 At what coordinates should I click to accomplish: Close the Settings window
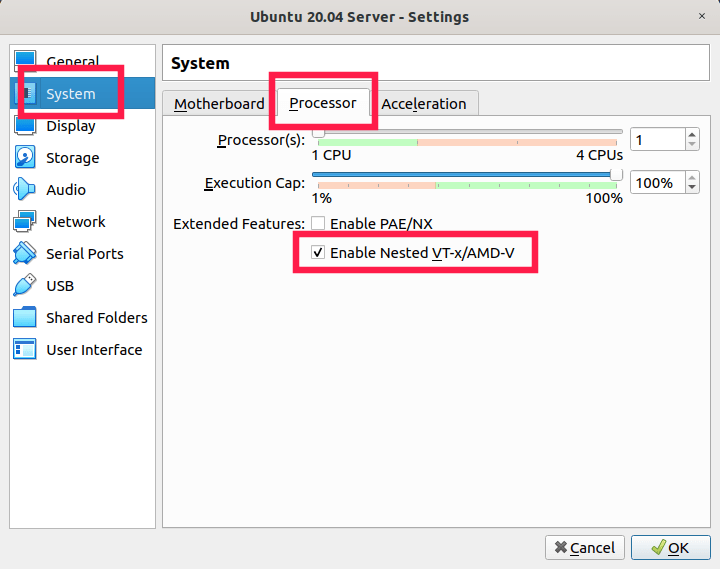pyautogui.click(x=702, y=16)
